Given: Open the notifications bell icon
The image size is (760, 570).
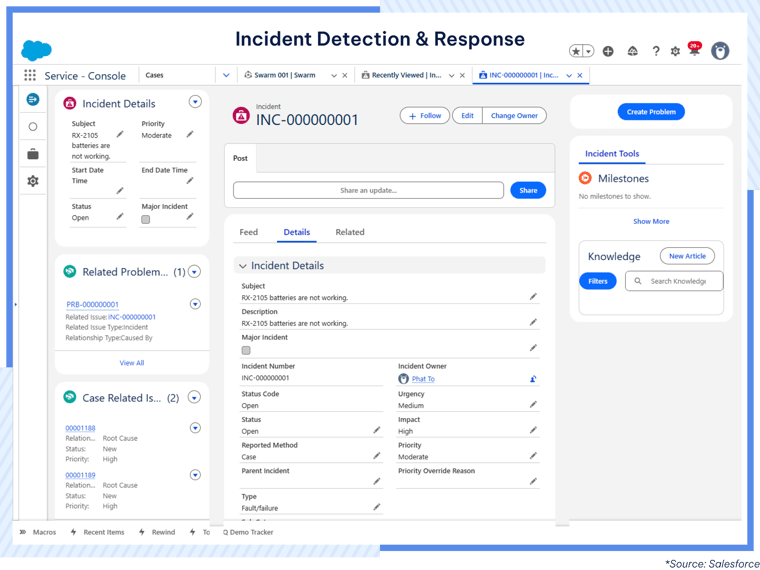Looking at the screenshot, I should pos(695,49).
